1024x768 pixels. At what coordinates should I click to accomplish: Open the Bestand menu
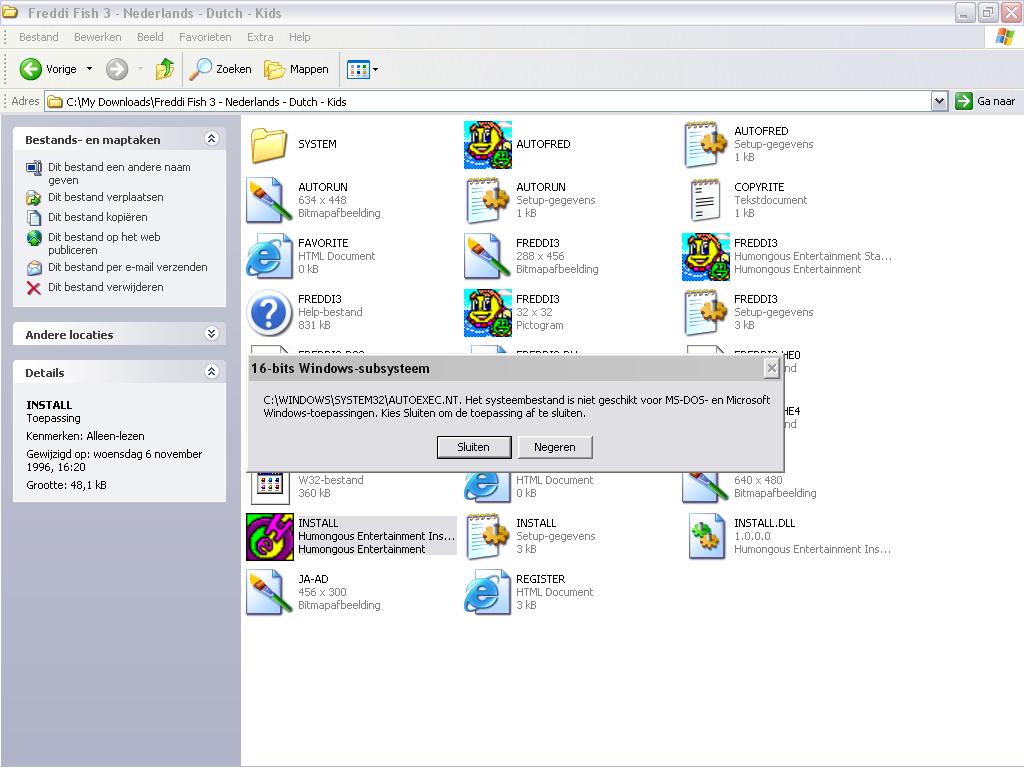point(39,37)
